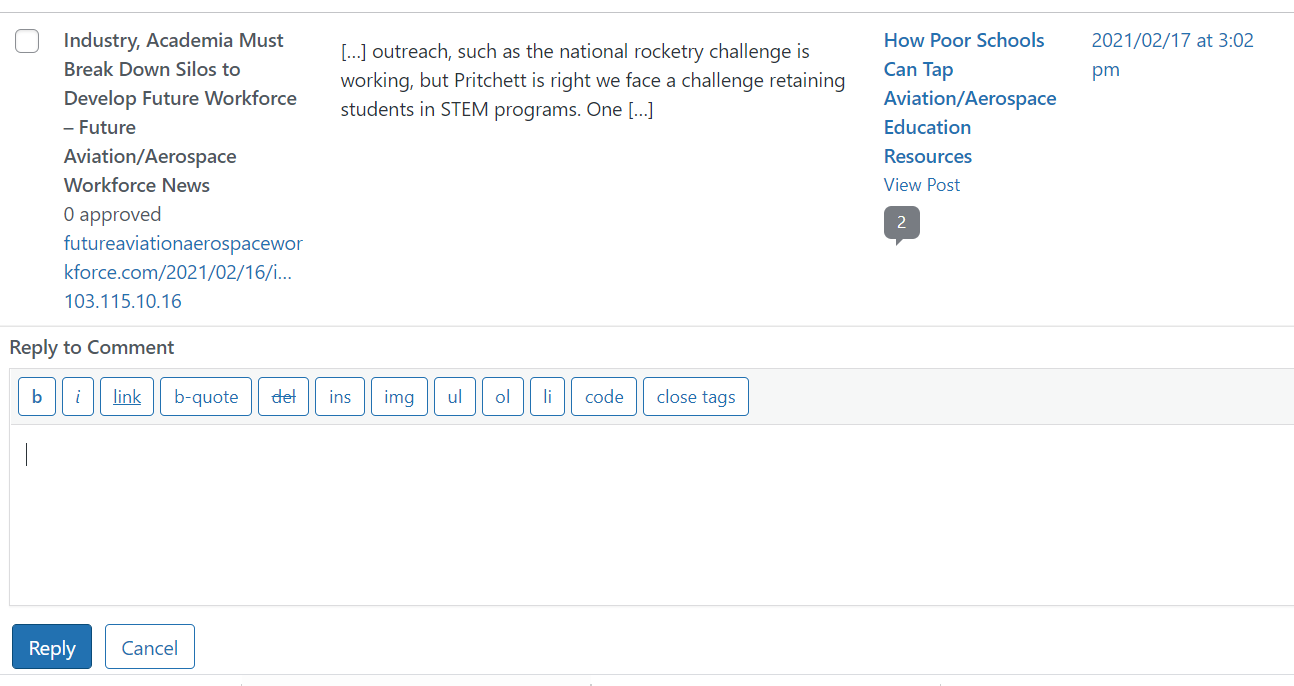The width and height of the screenshot is (1294, 686).
Task: Insert an image using img button
Action: pyautogui.click(x=399, y=397)
